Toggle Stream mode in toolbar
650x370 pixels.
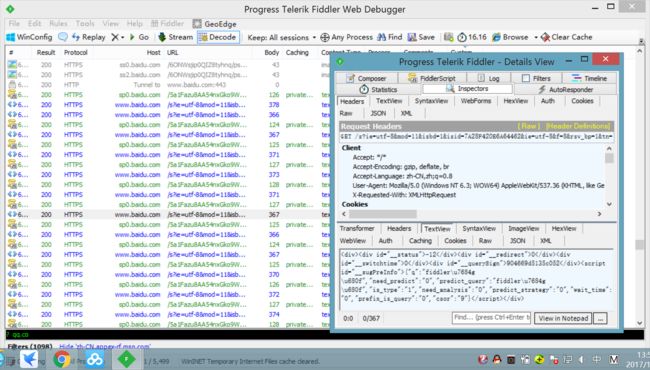[176, 37]
